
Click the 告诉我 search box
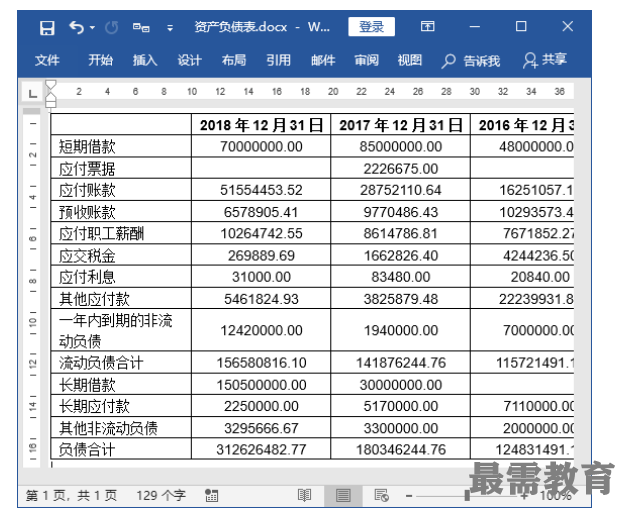click(471, 61)
